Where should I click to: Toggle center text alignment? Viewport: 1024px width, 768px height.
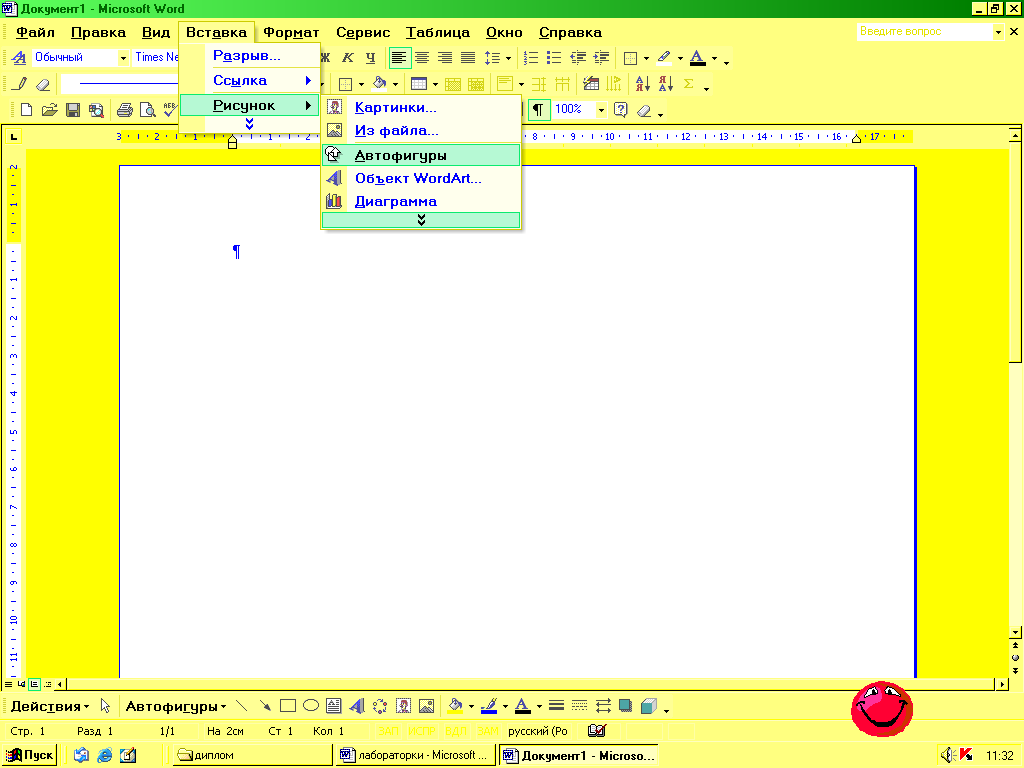click(x=422, y=57)
